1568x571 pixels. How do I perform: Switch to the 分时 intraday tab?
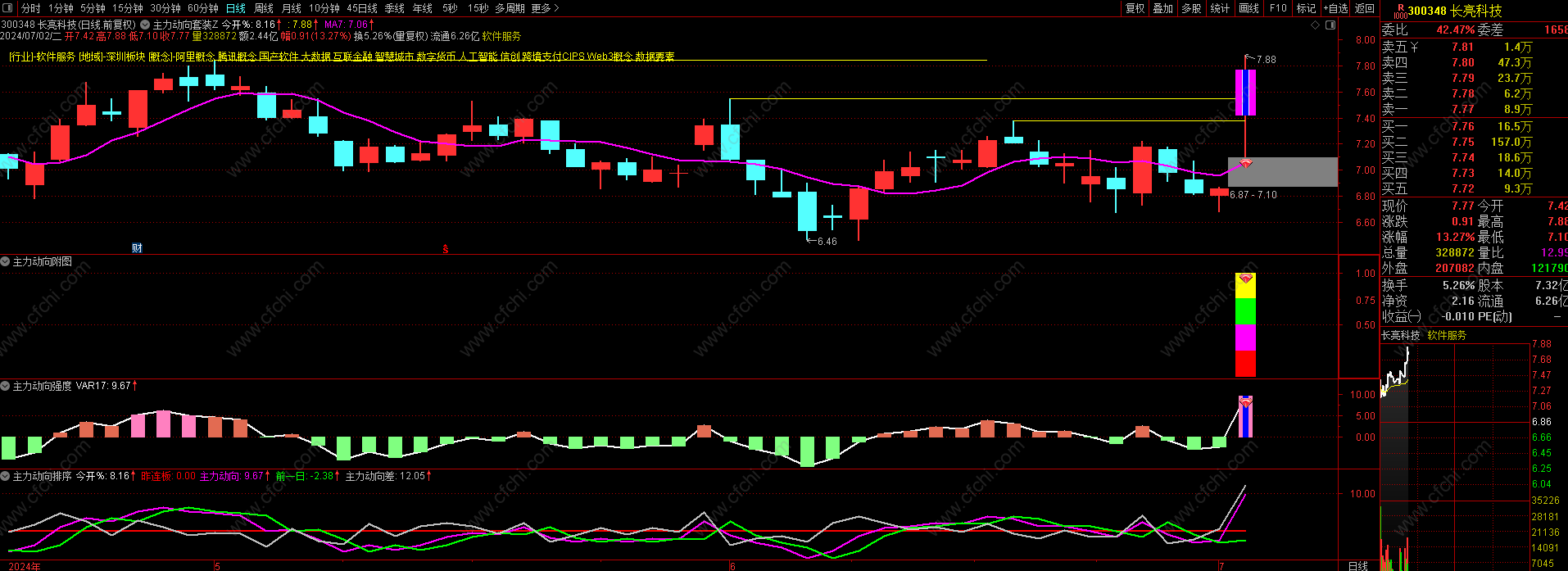click(30, 8)
